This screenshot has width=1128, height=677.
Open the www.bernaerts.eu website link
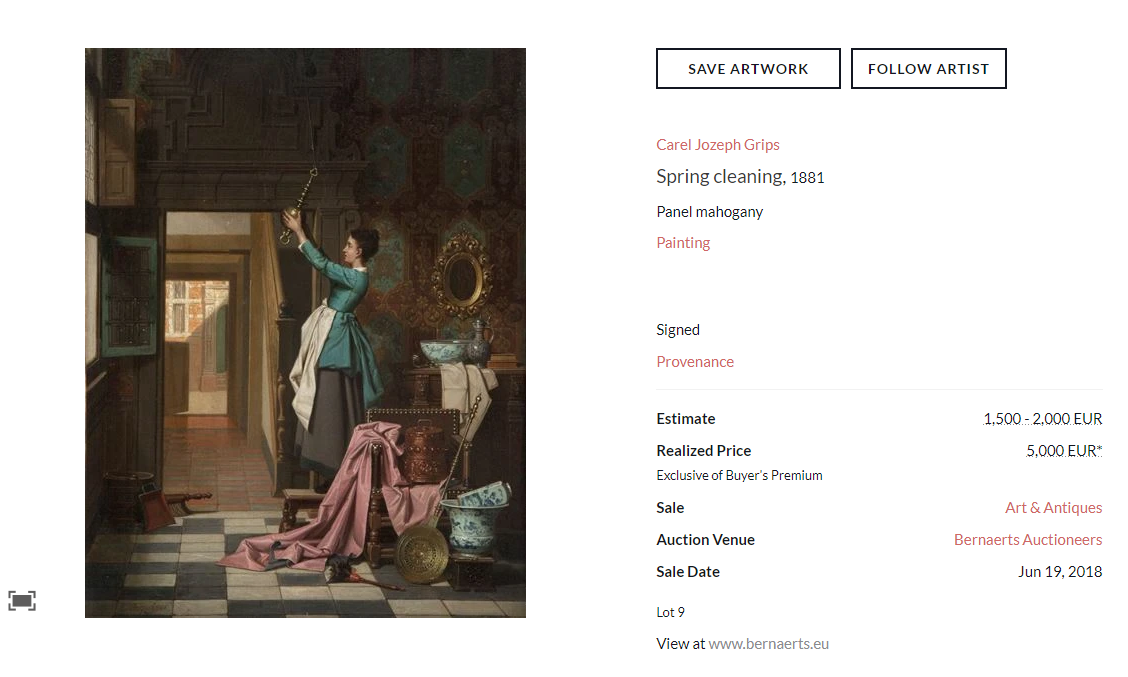pyautogui.click(x=768, y=644)
